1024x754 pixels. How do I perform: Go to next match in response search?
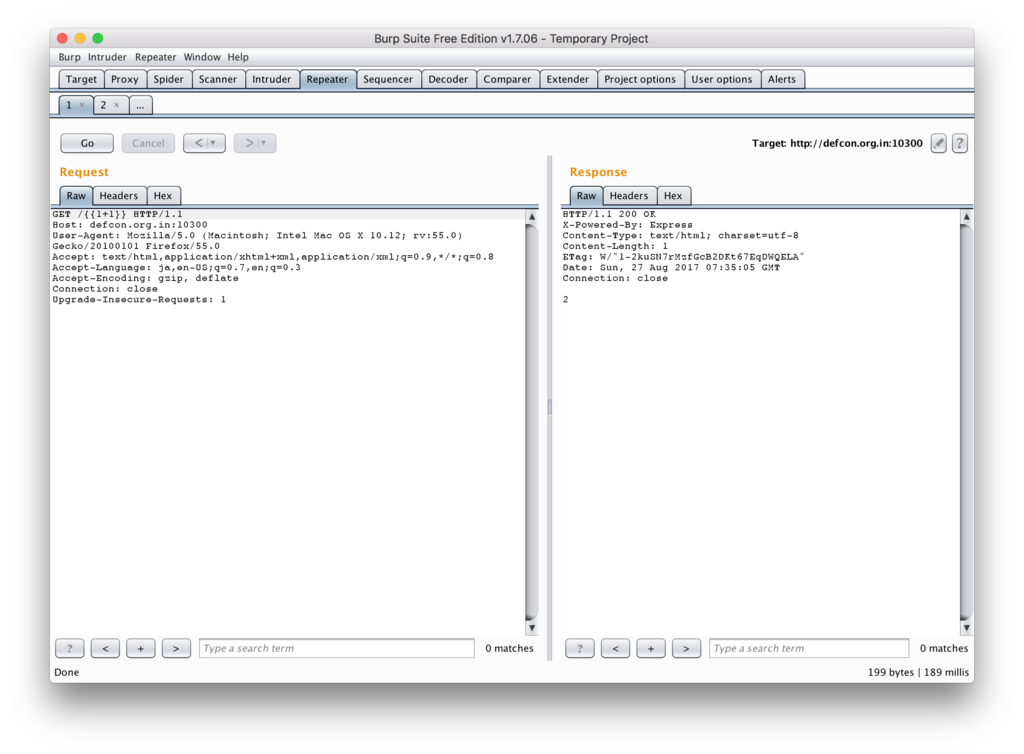[686, 648]
